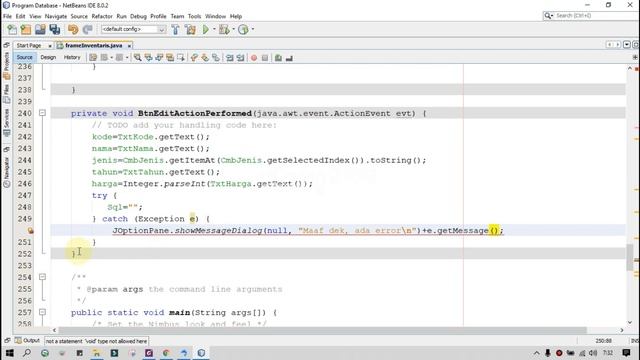Switch to Design view
640x360 pixels.
click(x=48, y=58)
